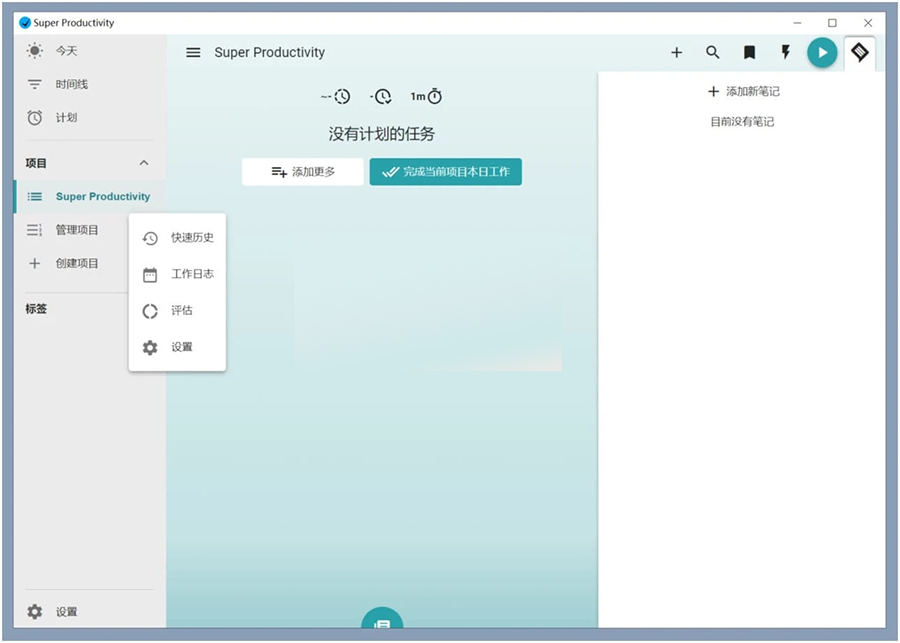Open 设置 at the sidebar bottom
900x643 pixels.
click(x=66, y=612)
